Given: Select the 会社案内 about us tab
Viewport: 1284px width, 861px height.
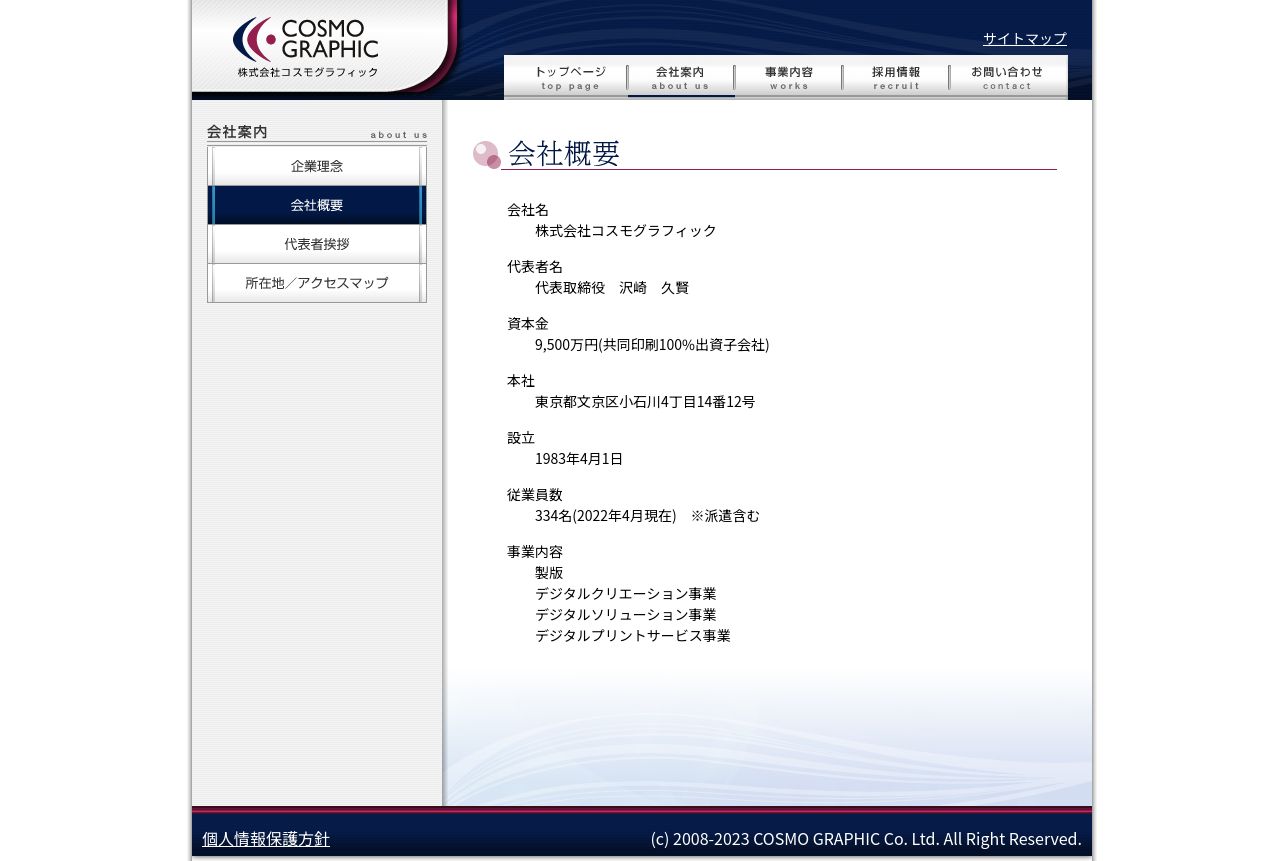Looking at the screenshot, I should click(x=681, y=77).
